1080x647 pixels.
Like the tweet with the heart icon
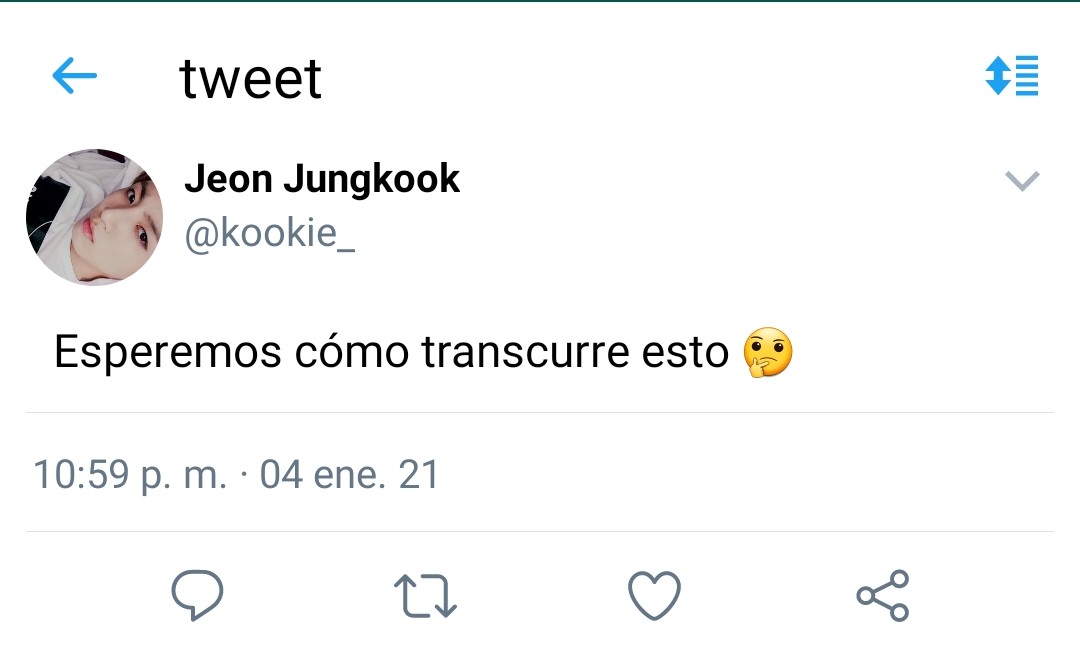(x=654, y=596)
